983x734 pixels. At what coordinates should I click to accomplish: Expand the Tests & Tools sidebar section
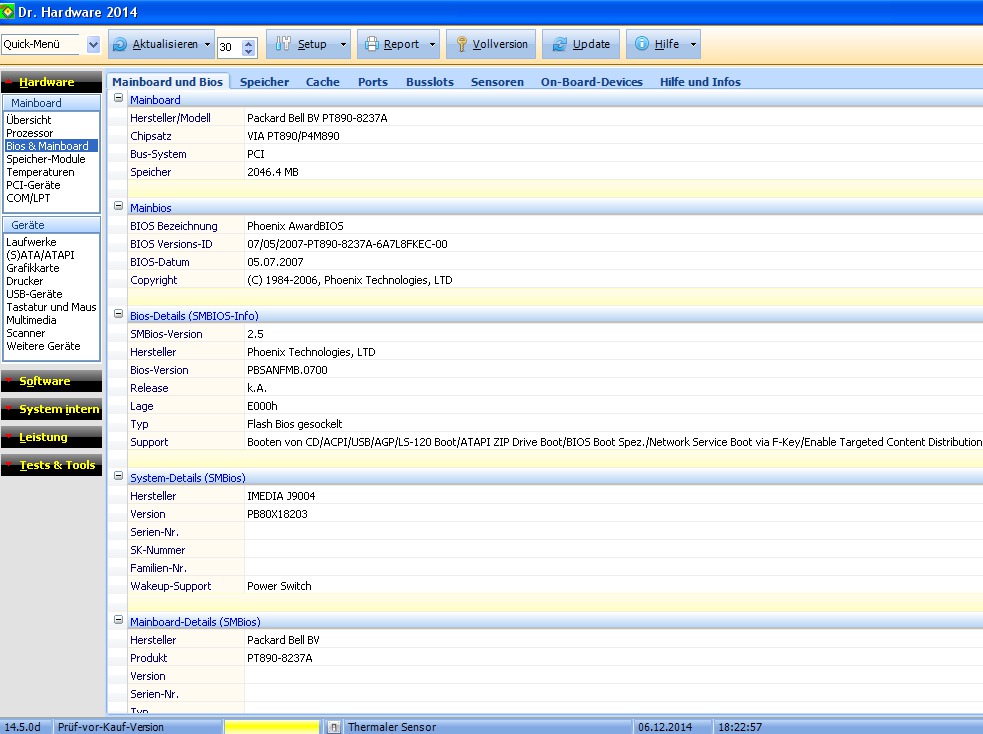tap(51, 465)
